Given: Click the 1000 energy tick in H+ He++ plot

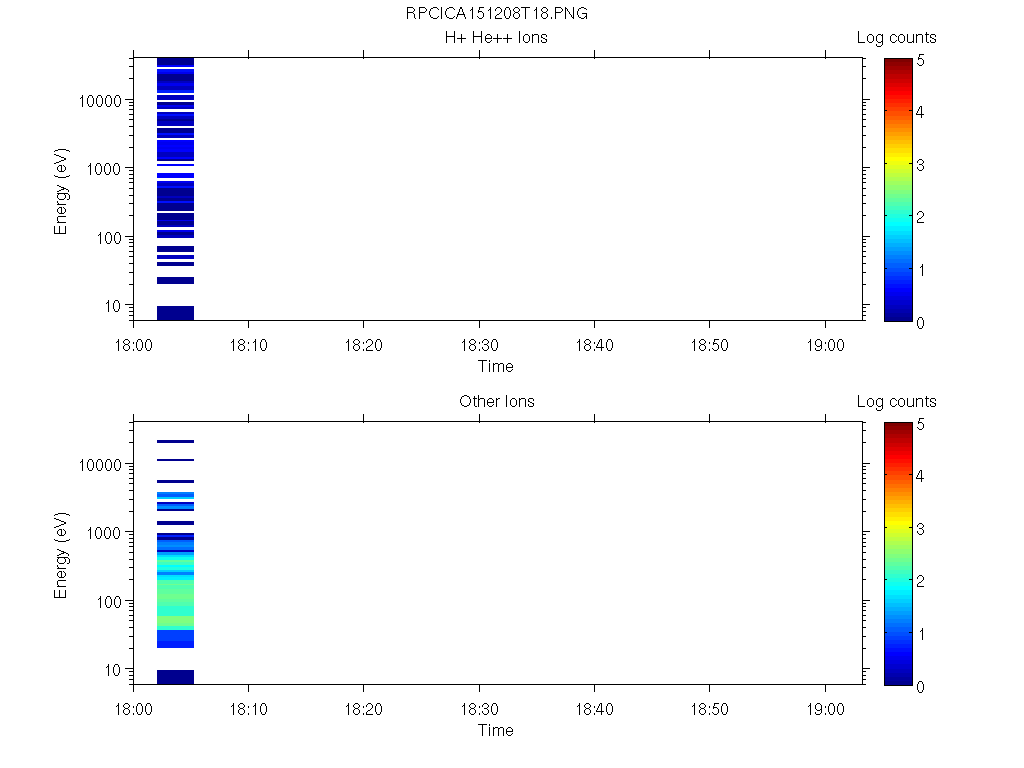Looking at the screenshot, I should click(104, 169).
